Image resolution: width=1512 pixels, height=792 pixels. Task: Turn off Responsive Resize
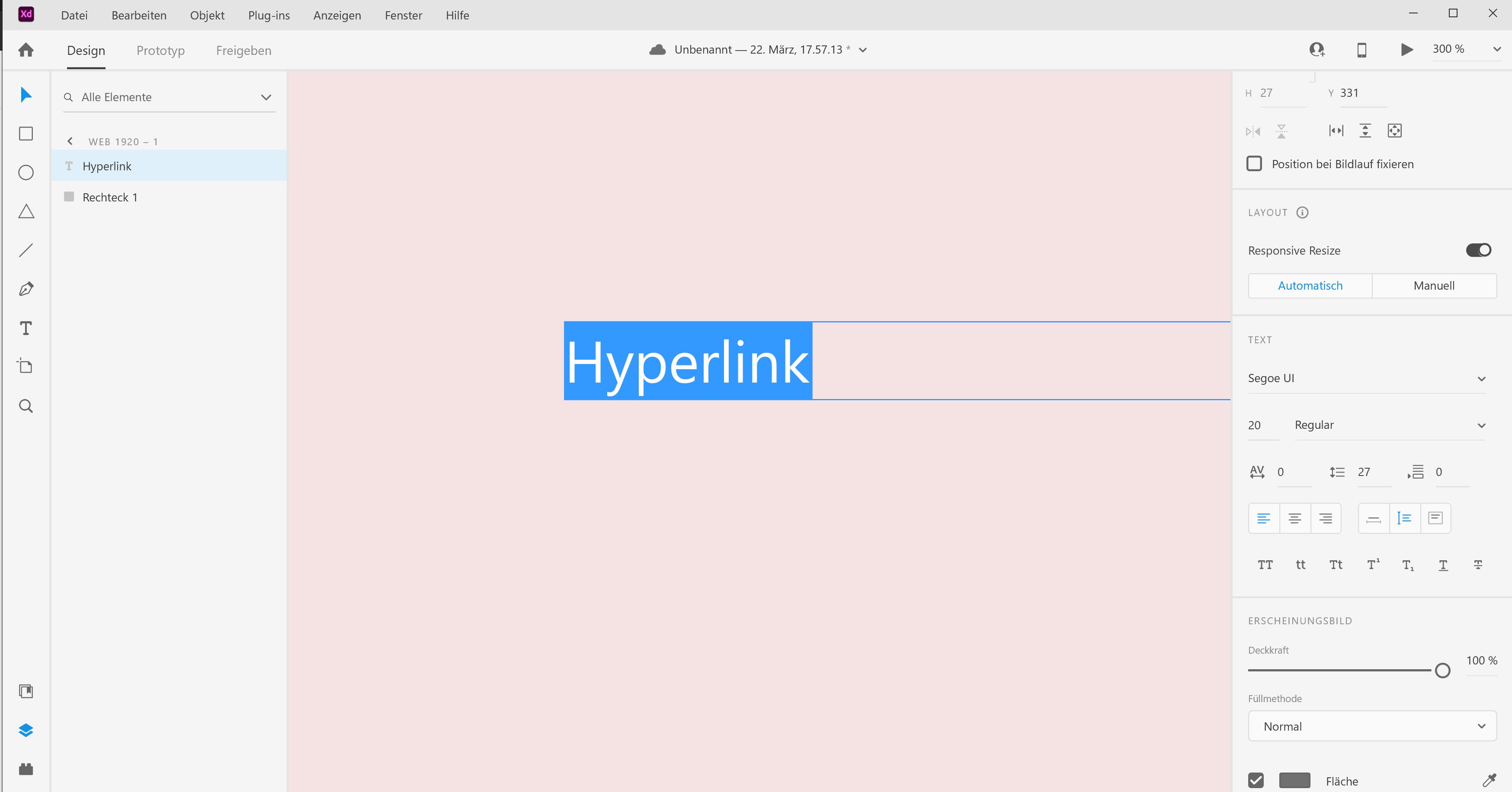[1479, 250]
